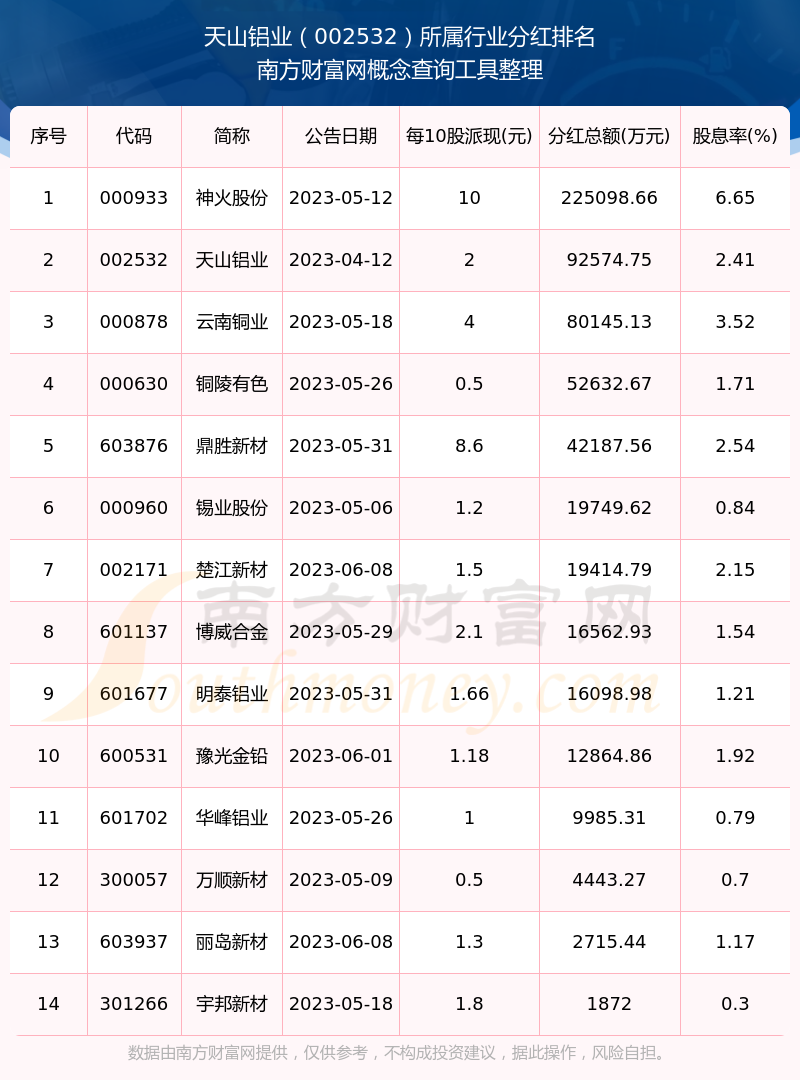Click per-10-share payout 1.66
The image size is (800, 1080).
(x=469, y=694)
